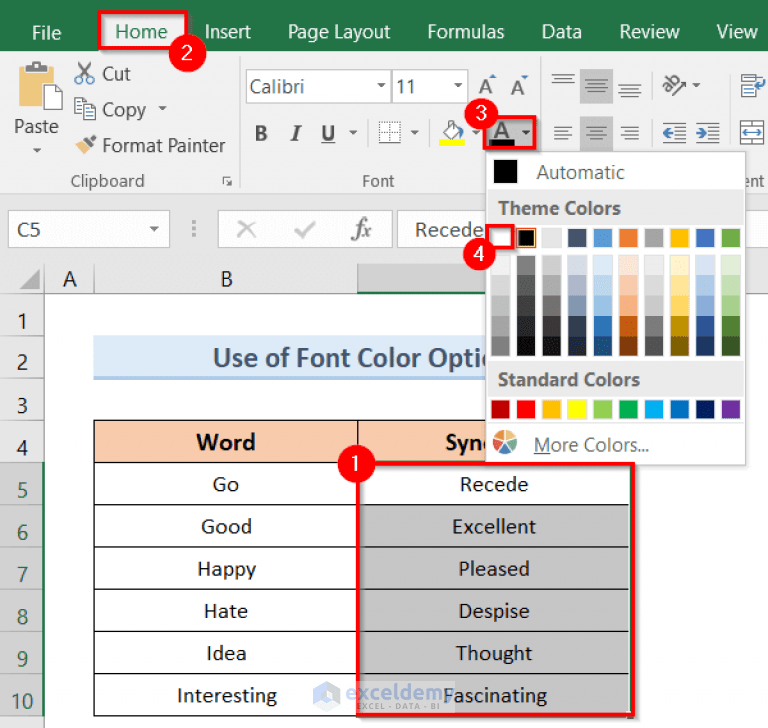The width and height of the screenshot is (768, 728).
Task: Open the File tab
Action: pyautogui.click(x=47, y=32)
